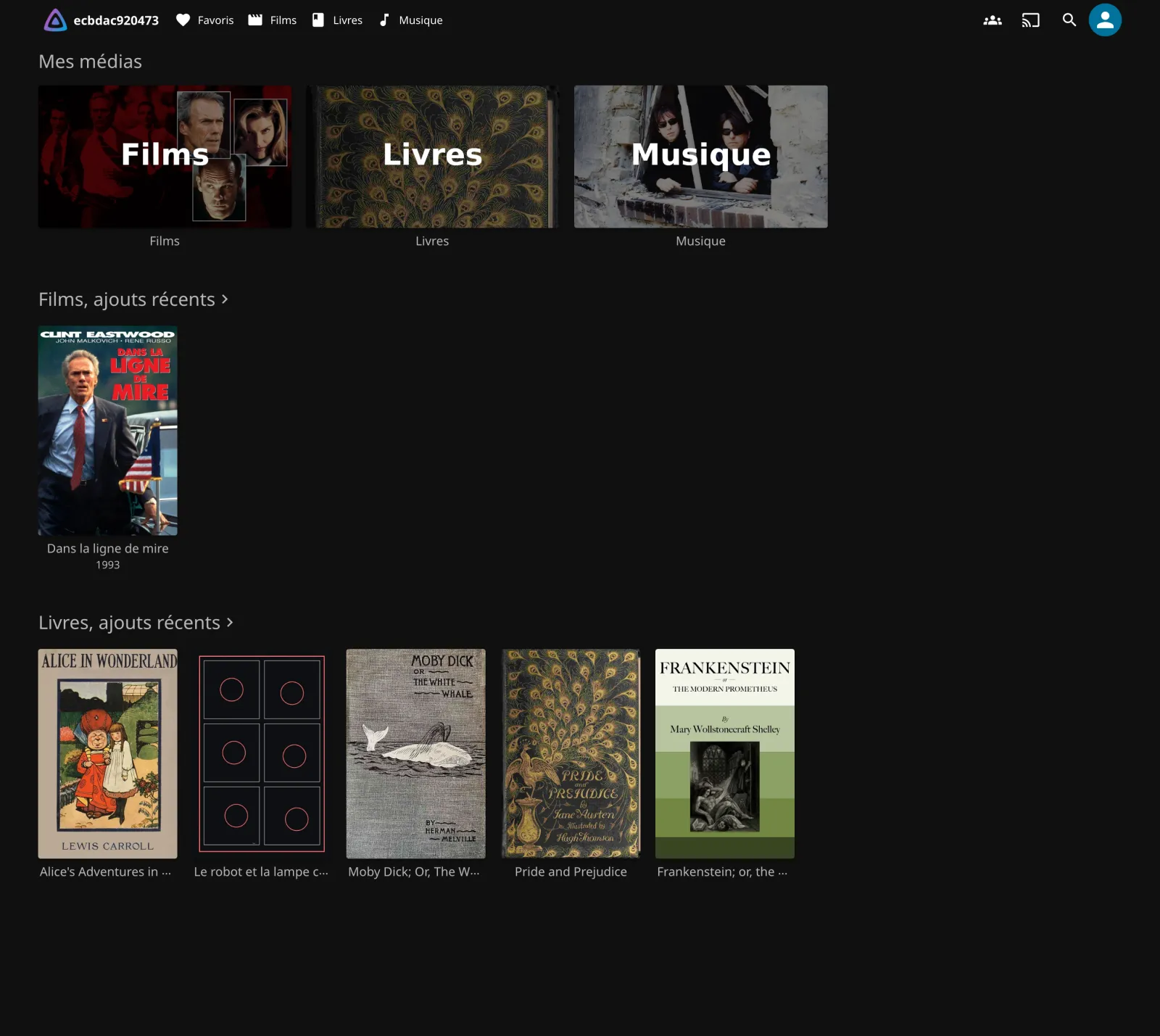Open the Frankenstein book cover

(725, 754)
